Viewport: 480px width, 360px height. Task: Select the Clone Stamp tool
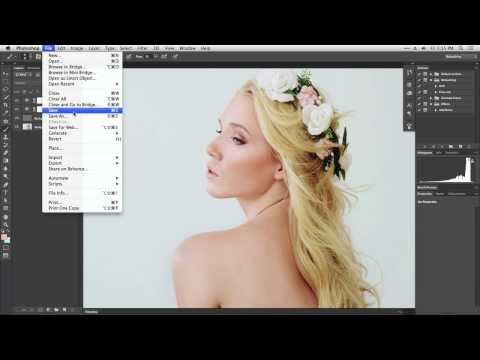coord(5,137)
